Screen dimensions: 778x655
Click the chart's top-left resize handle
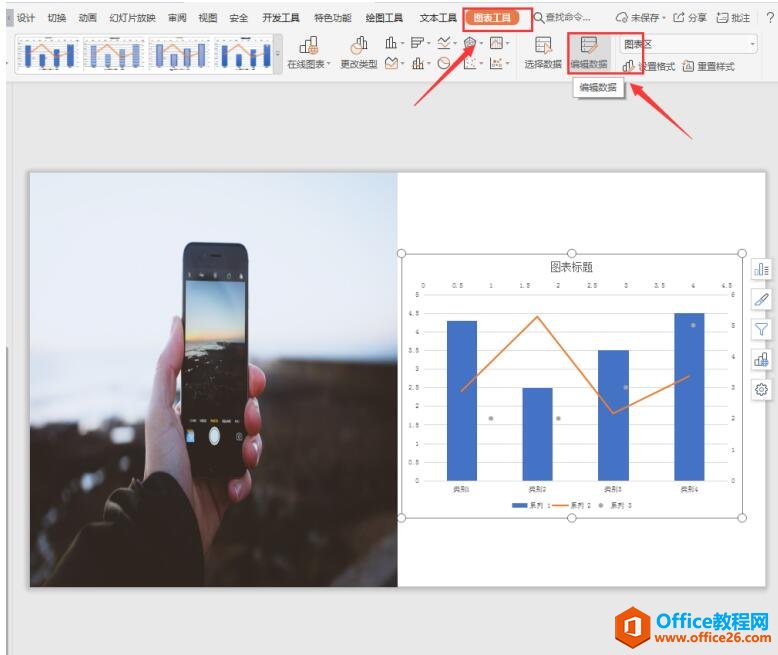point(401,253)
